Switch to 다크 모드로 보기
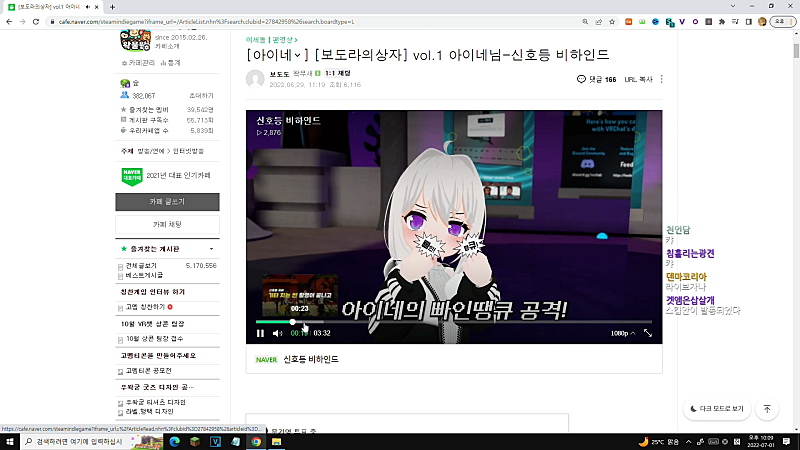The width and height of the screenshot is (800, 450). pyautogui.click(x=716, y=409)
